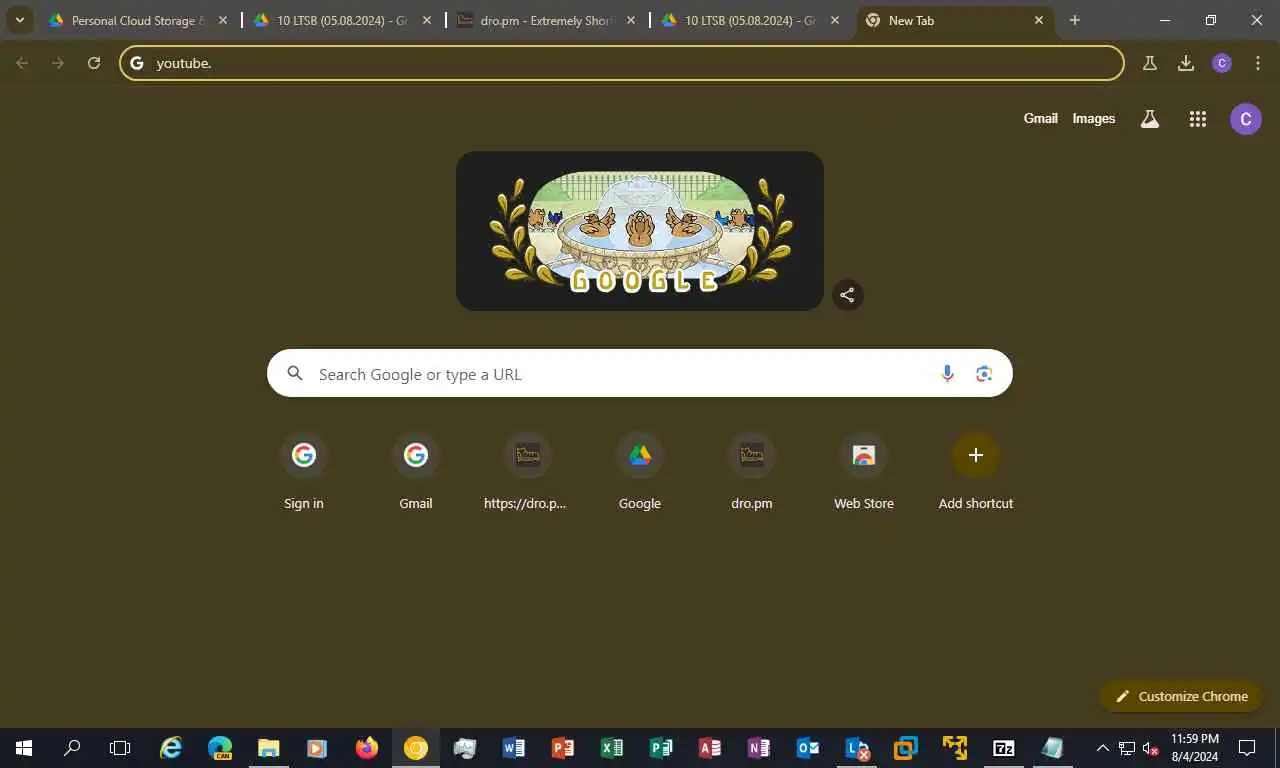The width and height of the screenshot is (1280, 768).
Task: Open 7-Zip from the taskbar
Action: 1004,747
